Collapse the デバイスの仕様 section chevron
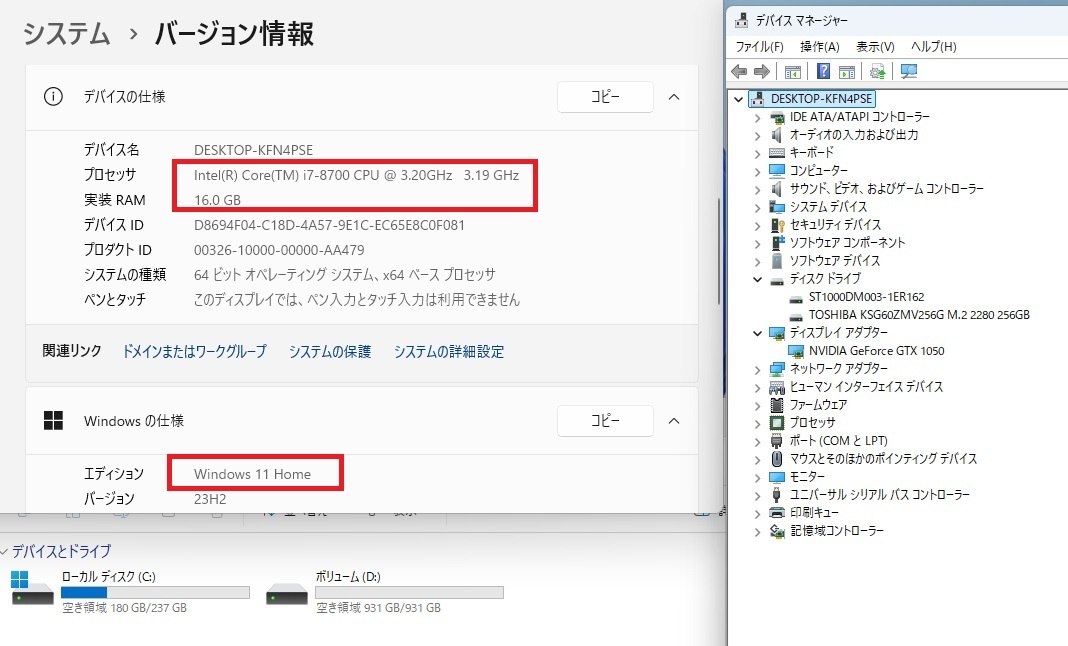Viewport: 1068px width, 646px height. [674, 97]
